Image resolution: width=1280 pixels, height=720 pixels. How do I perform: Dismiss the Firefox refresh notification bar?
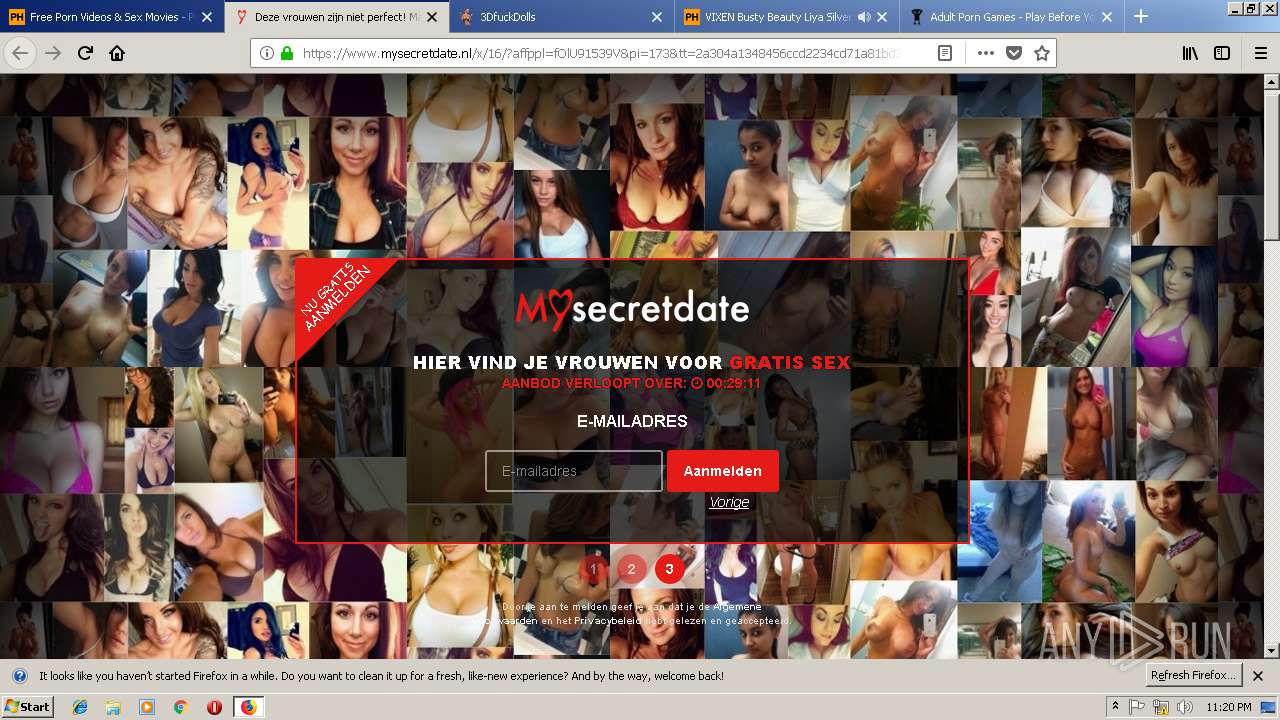pos(1258,676)
